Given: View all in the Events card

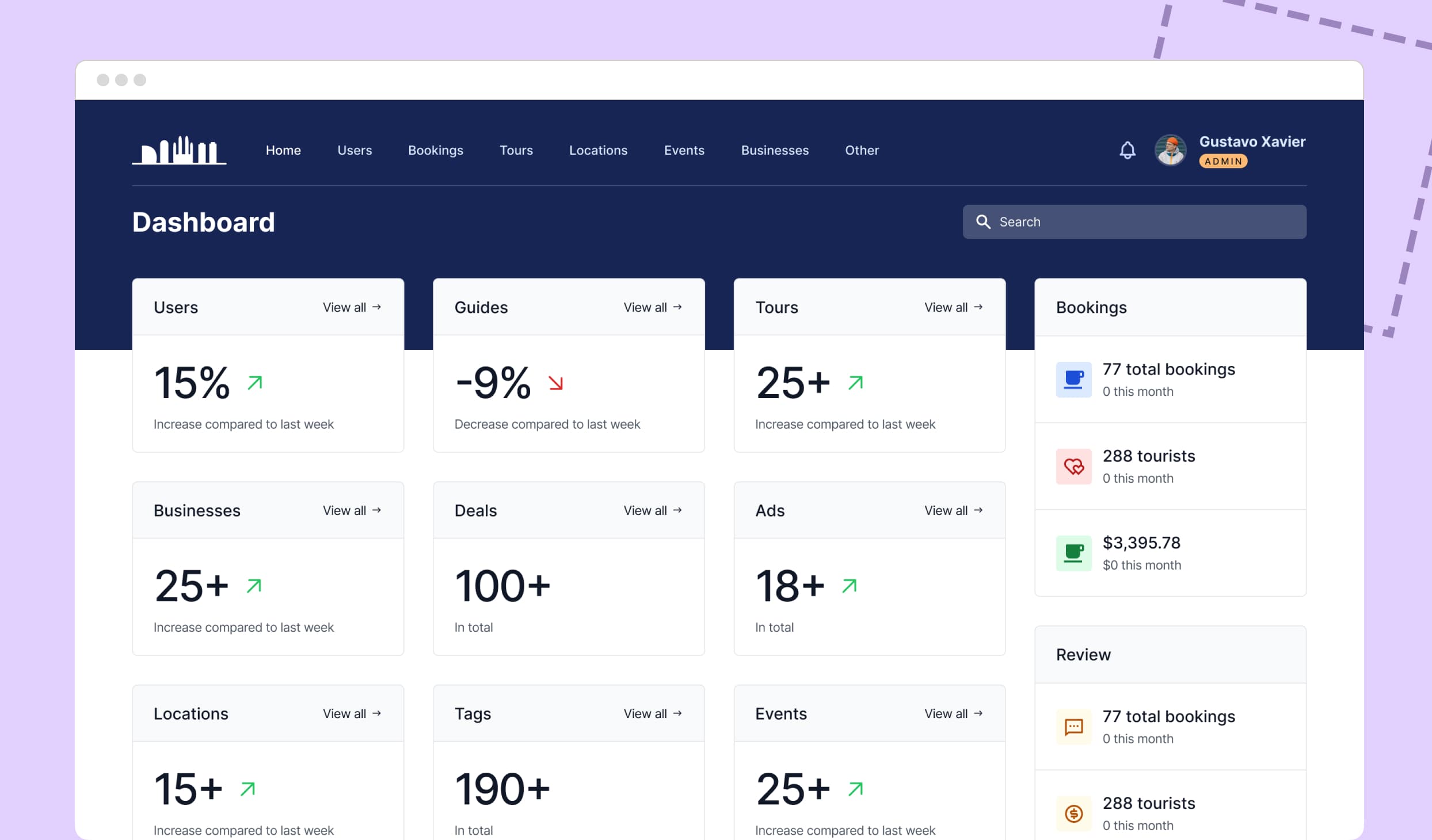Looking at the screenshot, I should click(x=954, y=713).
